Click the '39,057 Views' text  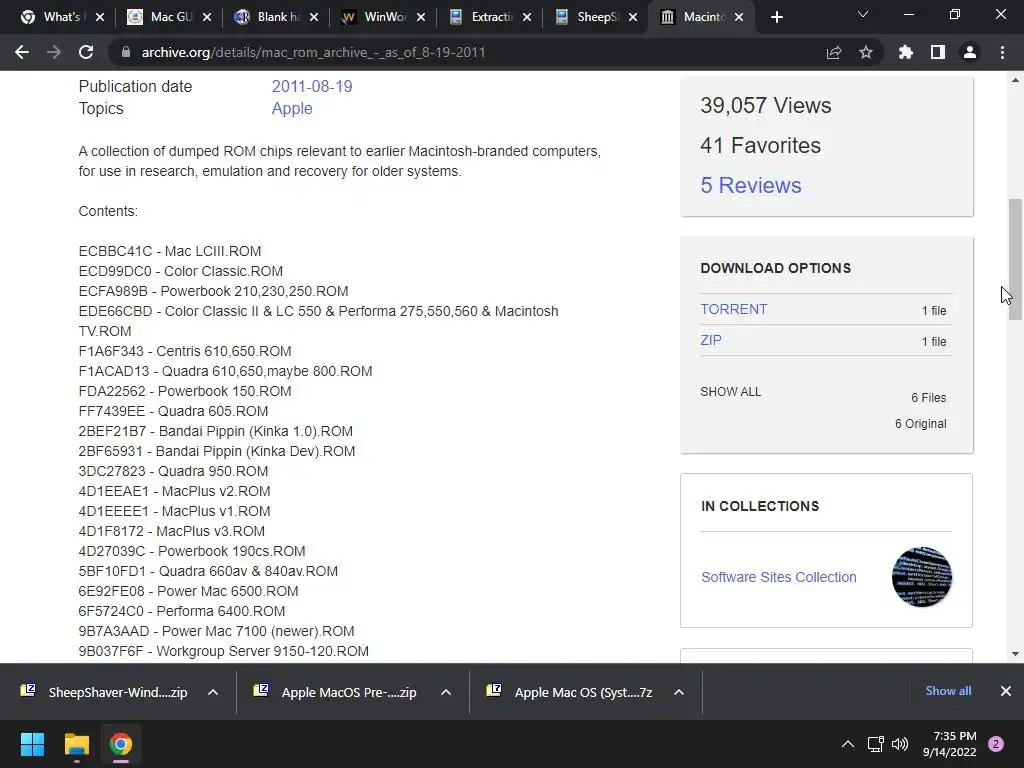point(765,106)
